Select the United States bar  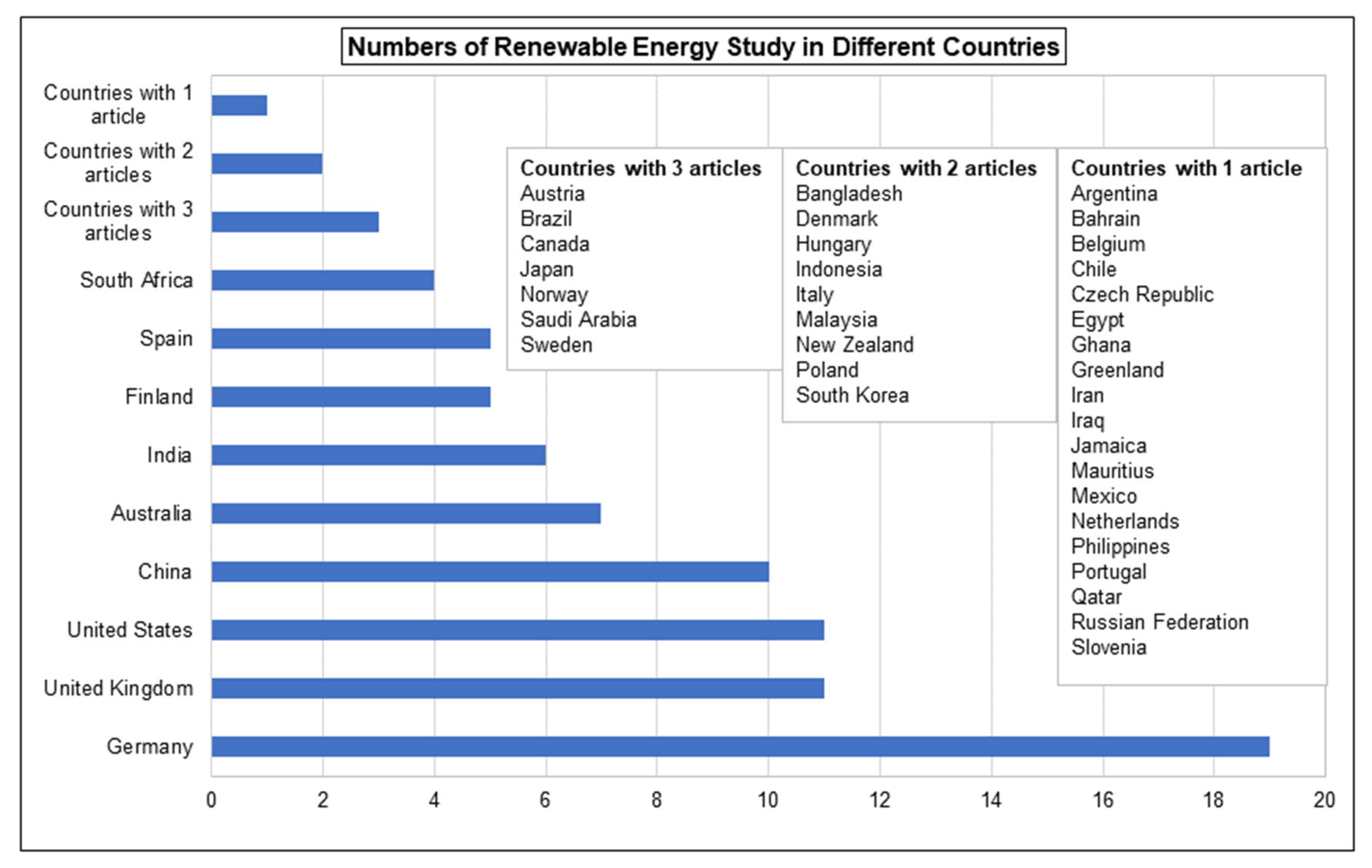(517, 630)
